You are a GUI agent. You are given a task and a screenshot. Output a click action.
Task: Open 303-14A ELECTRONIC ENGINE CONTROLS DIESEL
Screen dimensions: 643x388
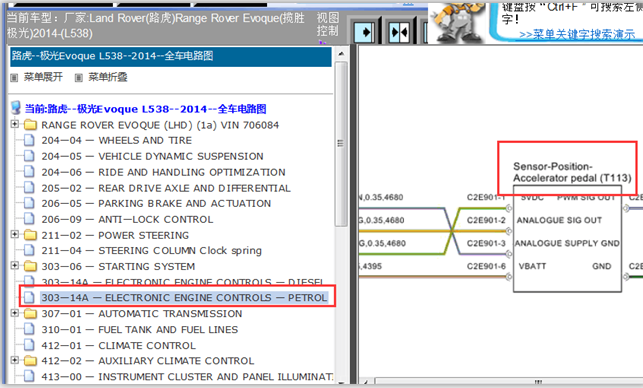pos(183,282)
